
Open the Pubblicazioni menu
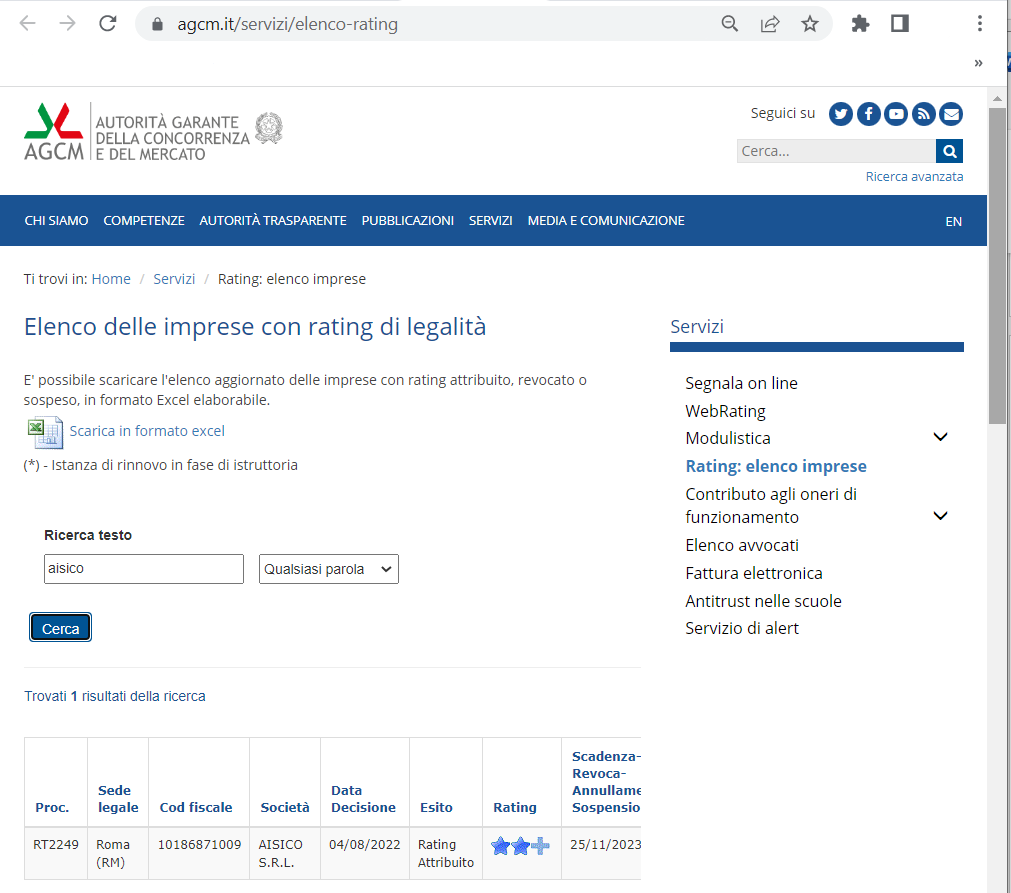pyautogui.click(x=407, y=221)
